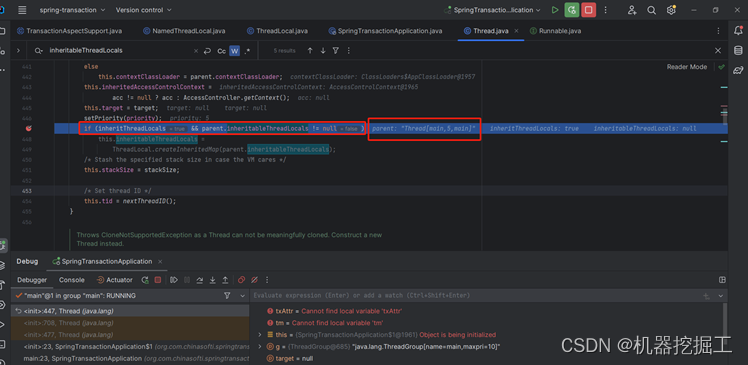
Task: Click Step Out in debug toolbar
Action: click(225, 280)
